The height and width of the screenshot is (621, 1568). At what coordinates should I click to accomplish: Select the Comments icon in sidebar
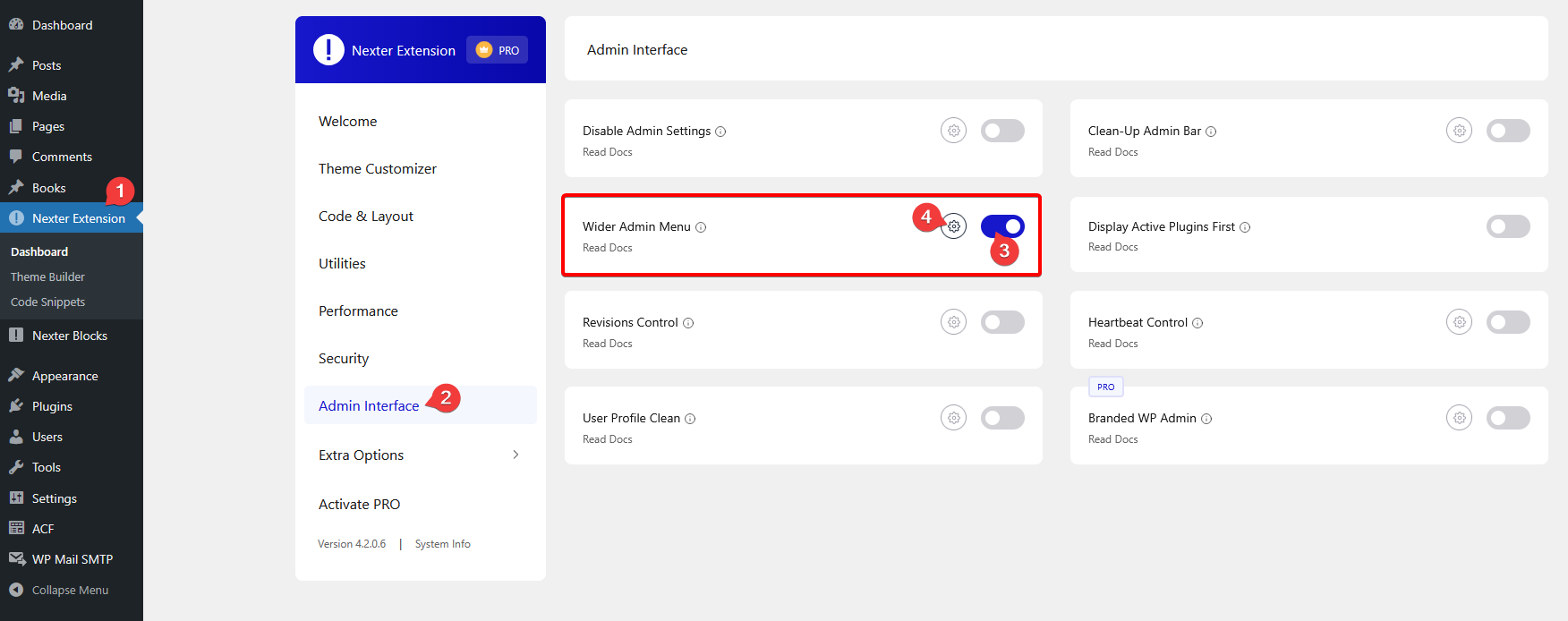coord(18,157)
